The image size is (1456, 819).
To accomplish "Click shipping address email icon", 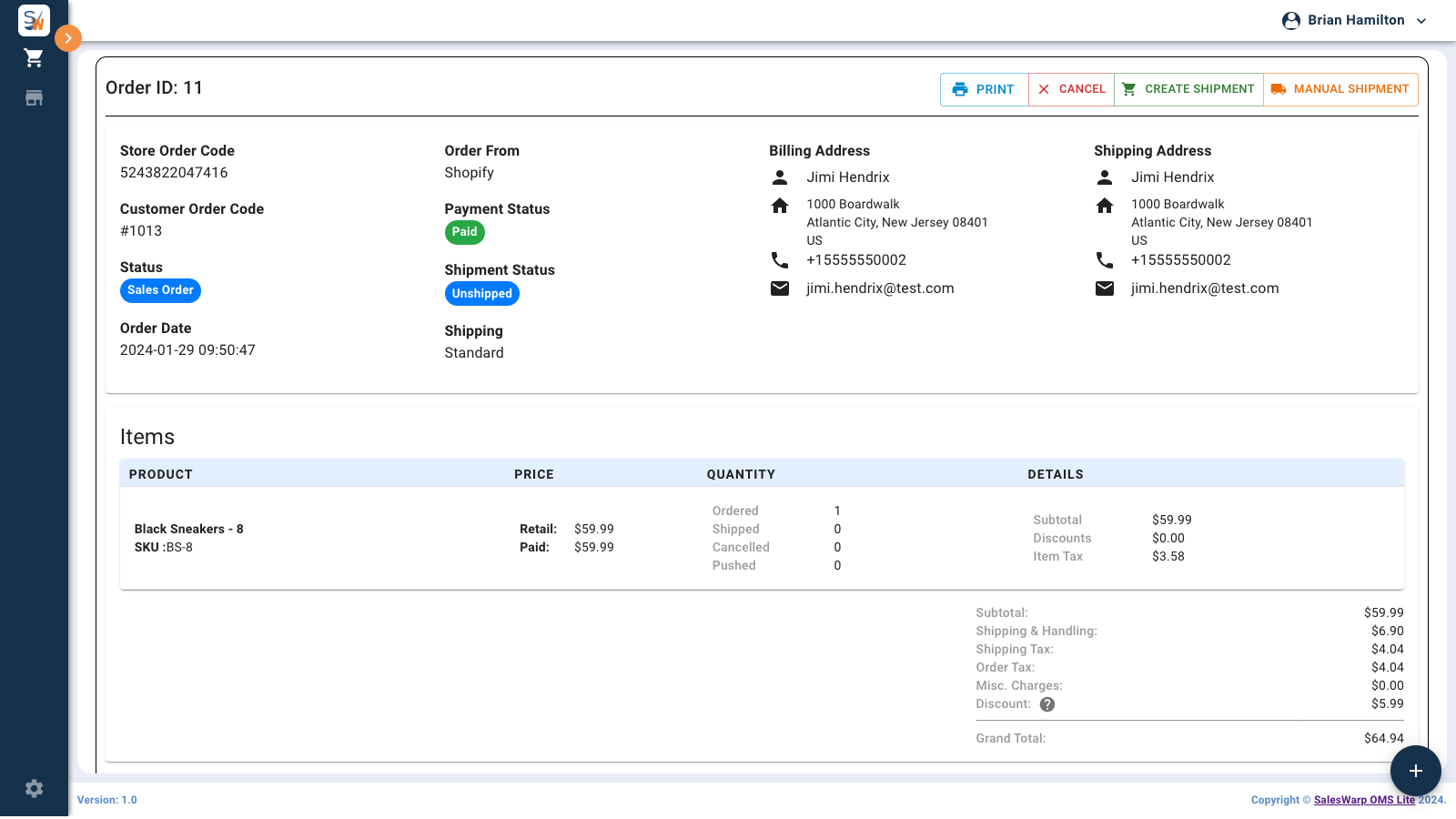I will pyautogui.click(x=1105, y=288).
